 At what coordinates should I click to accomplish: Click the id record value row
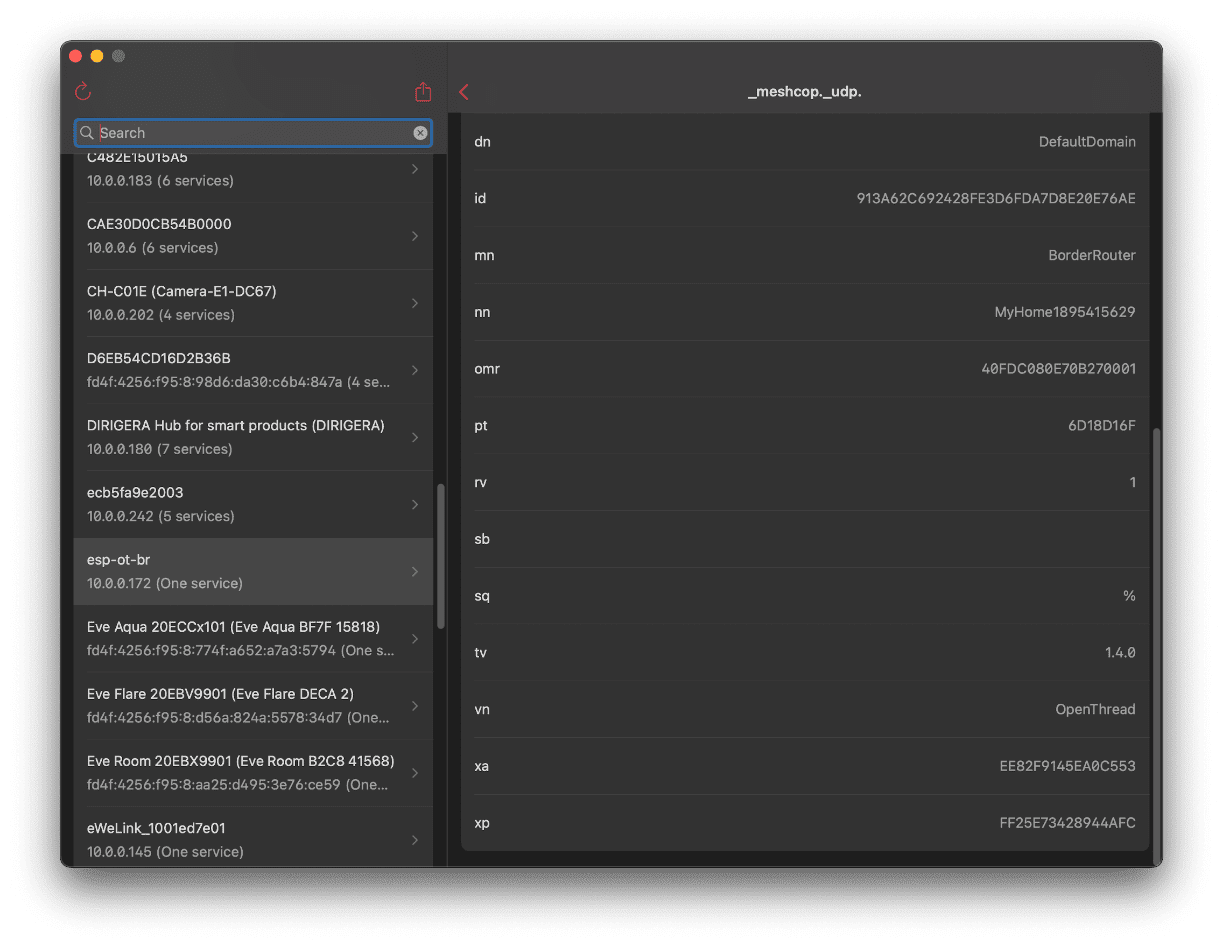[x=804, y=199]
